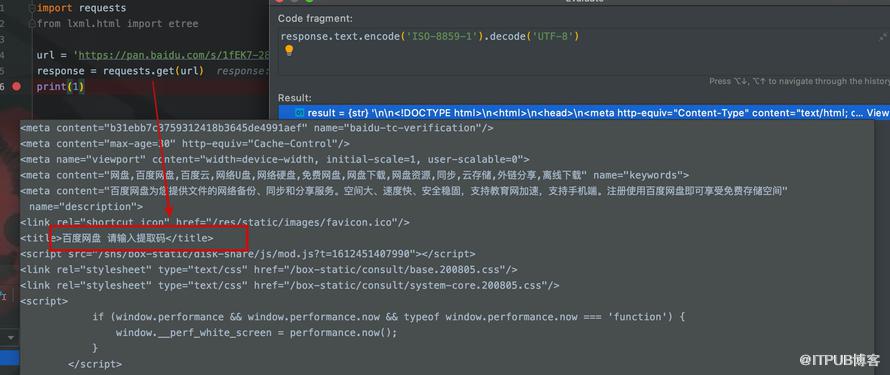Click the system-core.200805.css stylesheet line
This screenshot has width=890, height=375.
point(290,285)
